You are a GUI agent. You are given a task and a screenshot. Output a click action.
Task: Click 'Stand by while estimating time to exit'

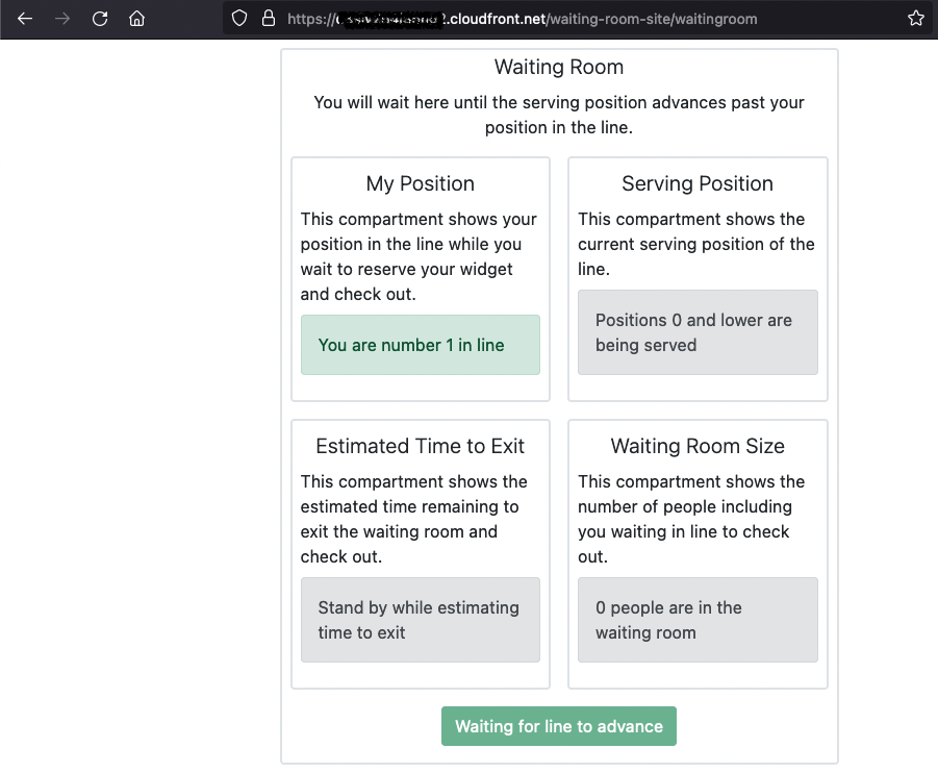(420, 620)
